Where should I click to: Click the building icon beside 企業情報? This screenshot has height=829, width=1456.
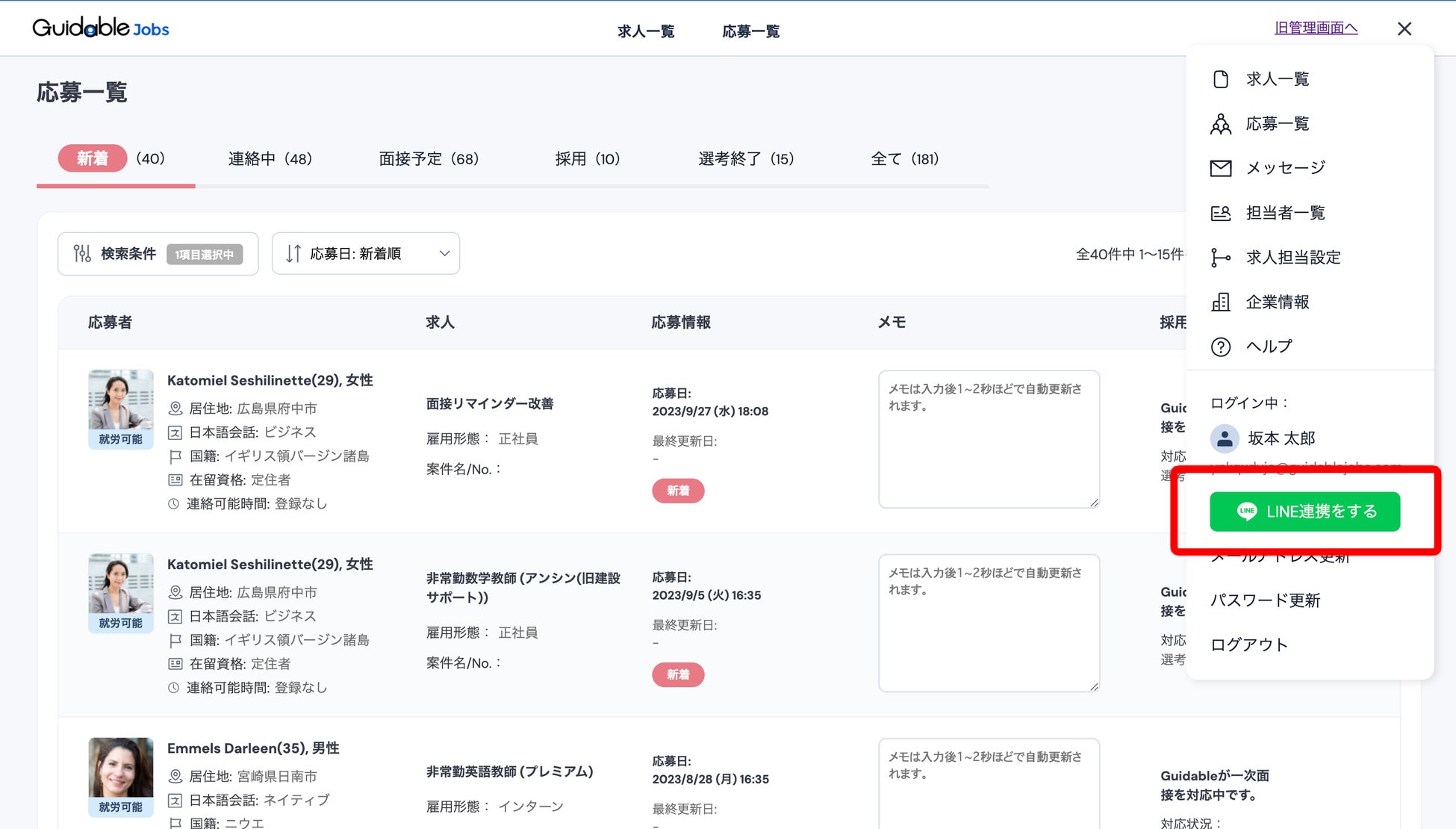(1221, 302)
